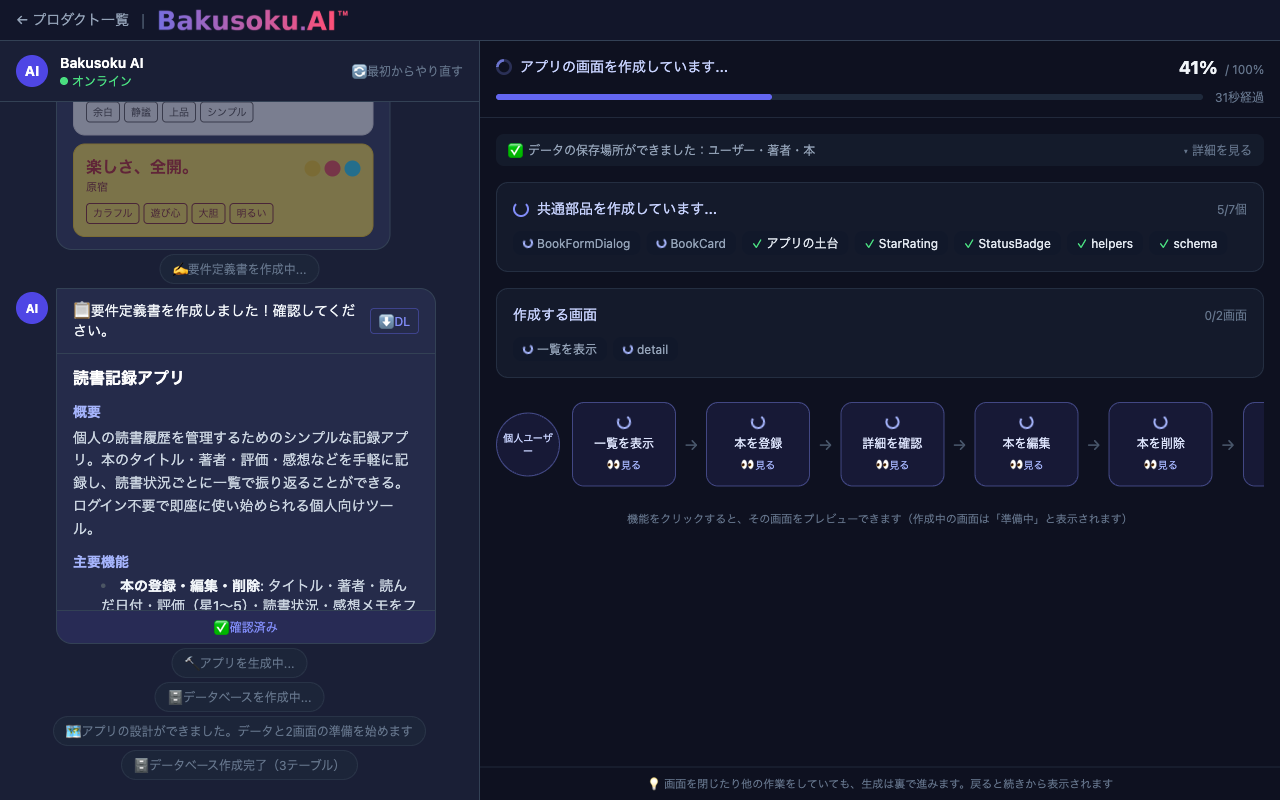Click the 明るい tag

[251, 213]
